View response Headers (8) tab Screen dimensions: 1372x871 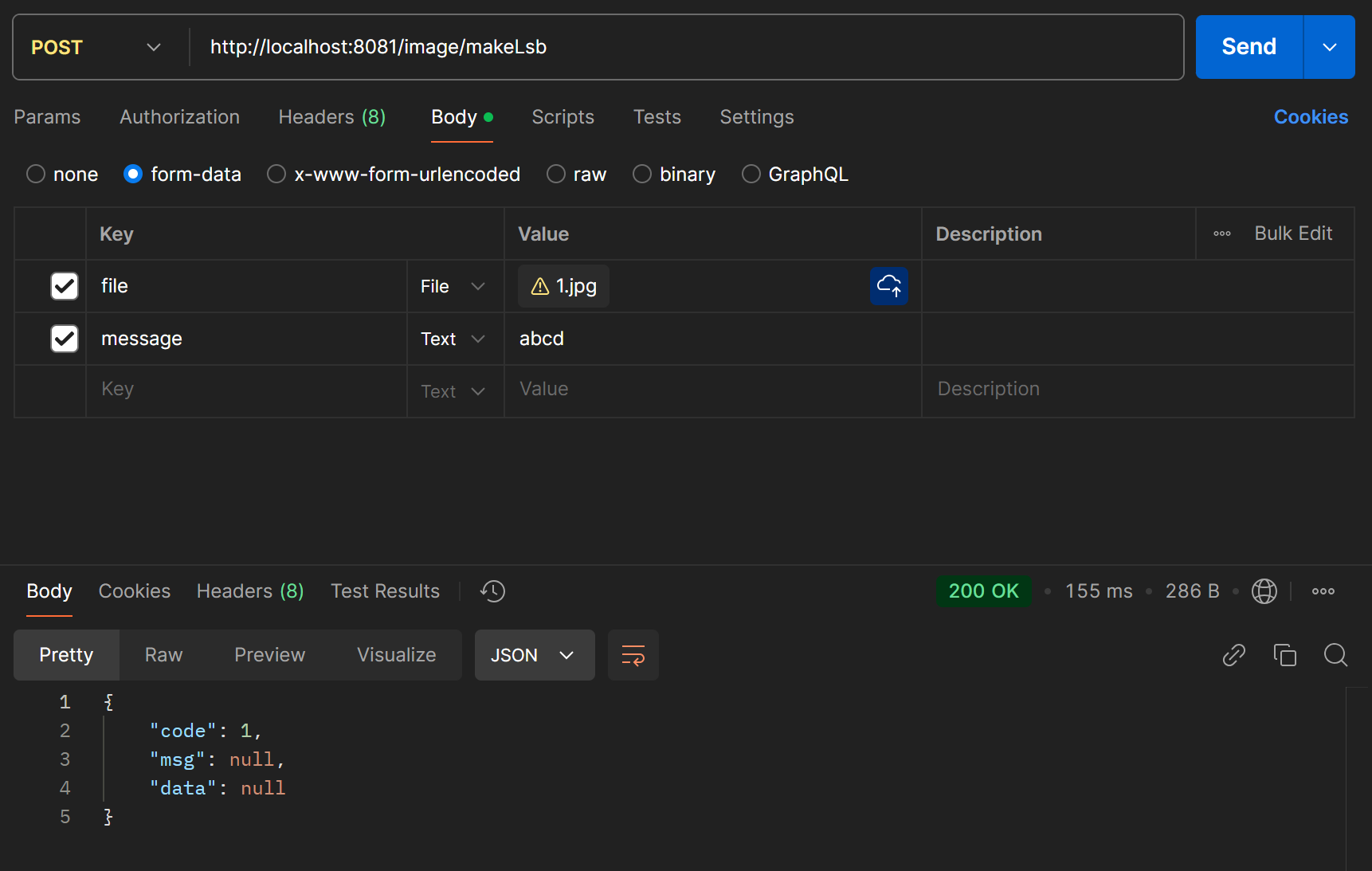pos(250,591)
